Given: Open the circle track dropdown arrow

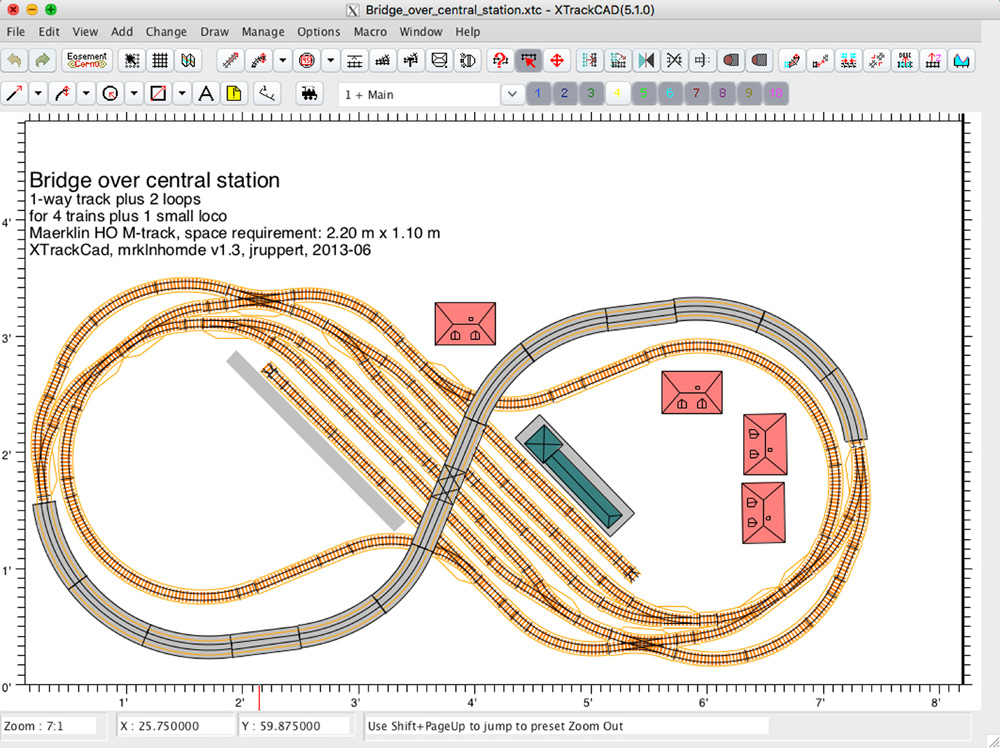Looking at the screenshot, I should click(132, 92).
